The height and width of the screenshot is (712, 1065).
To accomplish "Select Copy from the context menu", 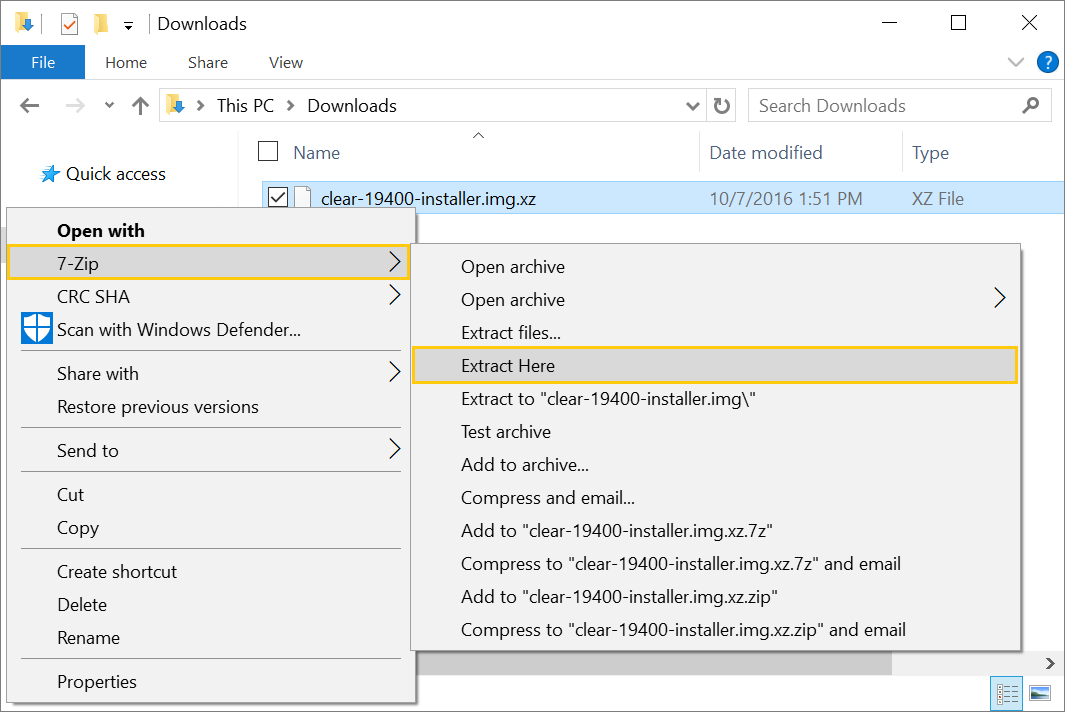I will coord(211,527).
